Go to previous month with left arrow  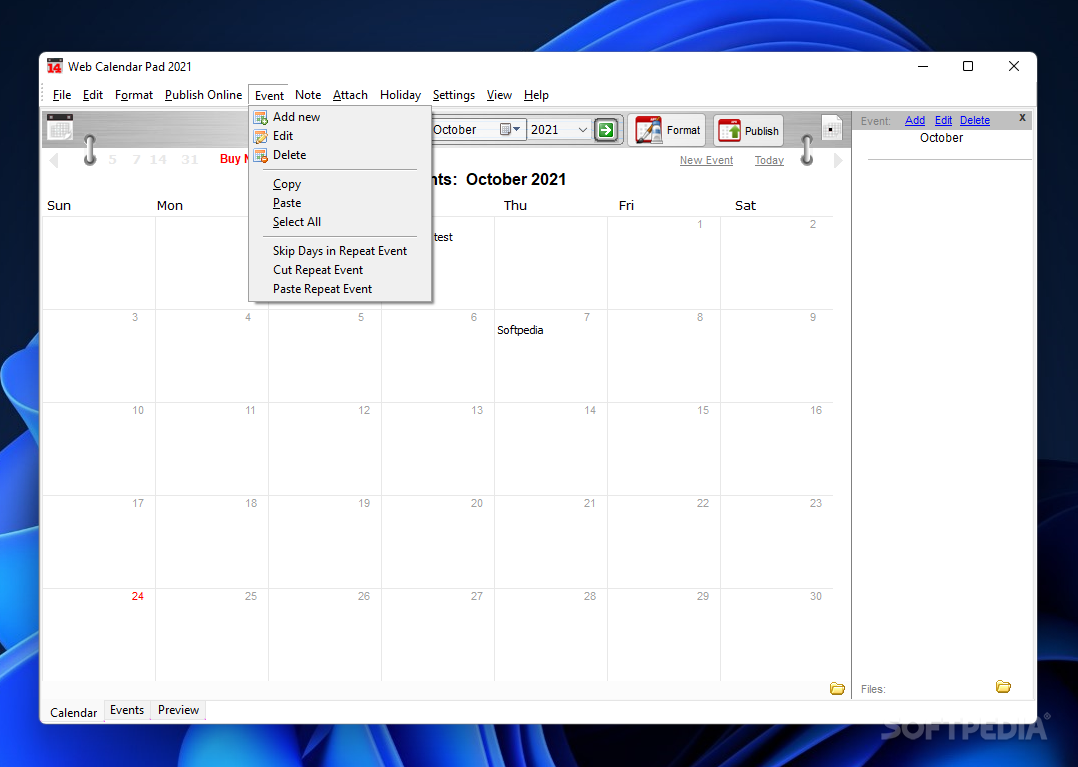[54, 160]
